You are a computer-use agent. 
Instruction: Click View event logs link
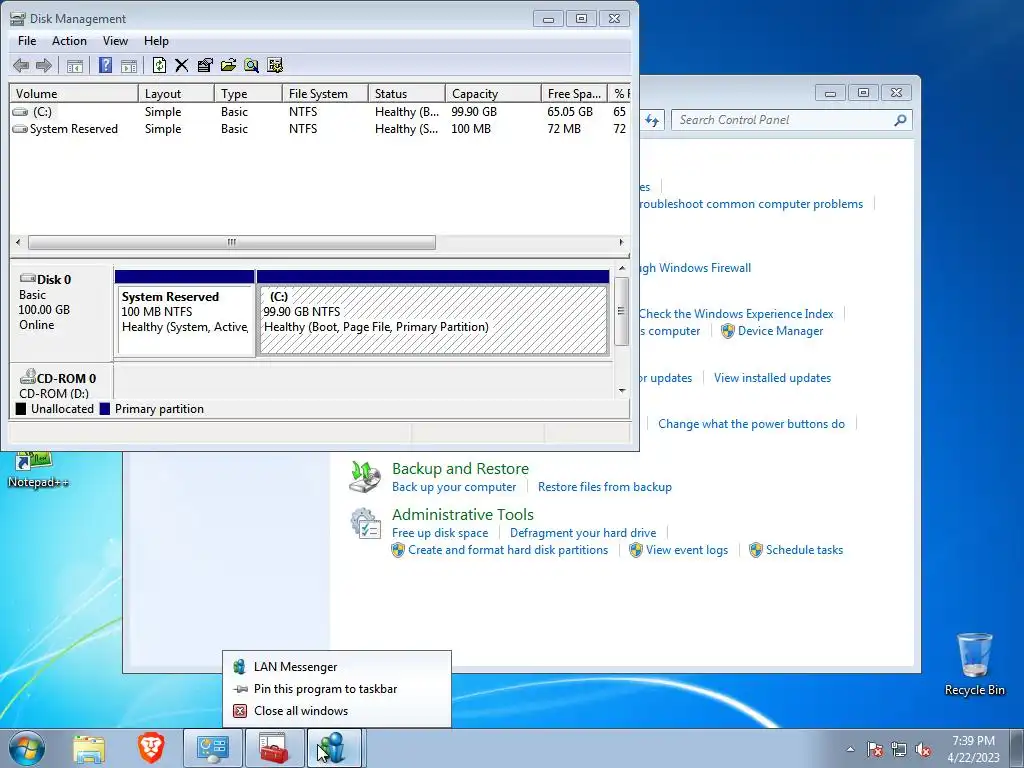[x=687, y=550]
